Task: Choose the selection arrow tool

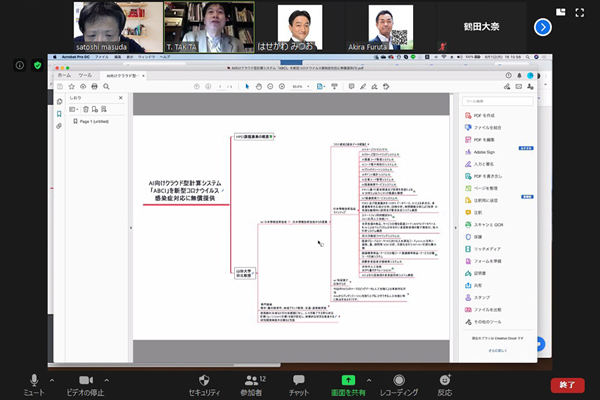Action: coord(247,87)
